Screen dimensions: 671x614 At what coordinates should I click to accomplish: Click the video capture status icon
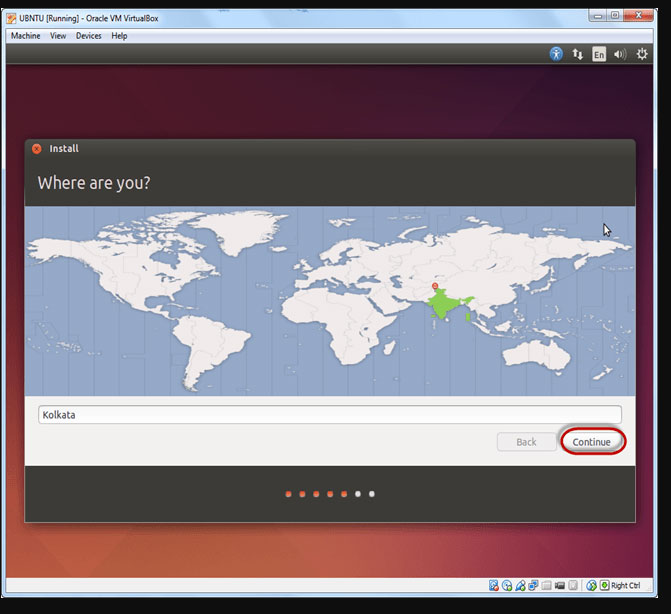pos(560,585)
